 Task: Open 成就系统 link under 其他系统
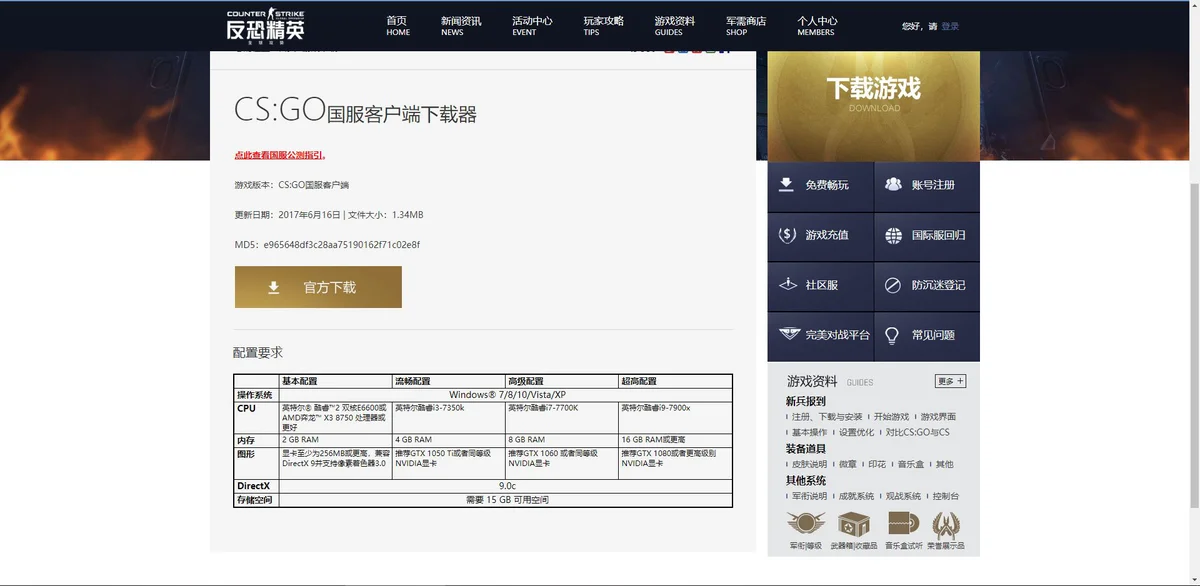point(856,496)
